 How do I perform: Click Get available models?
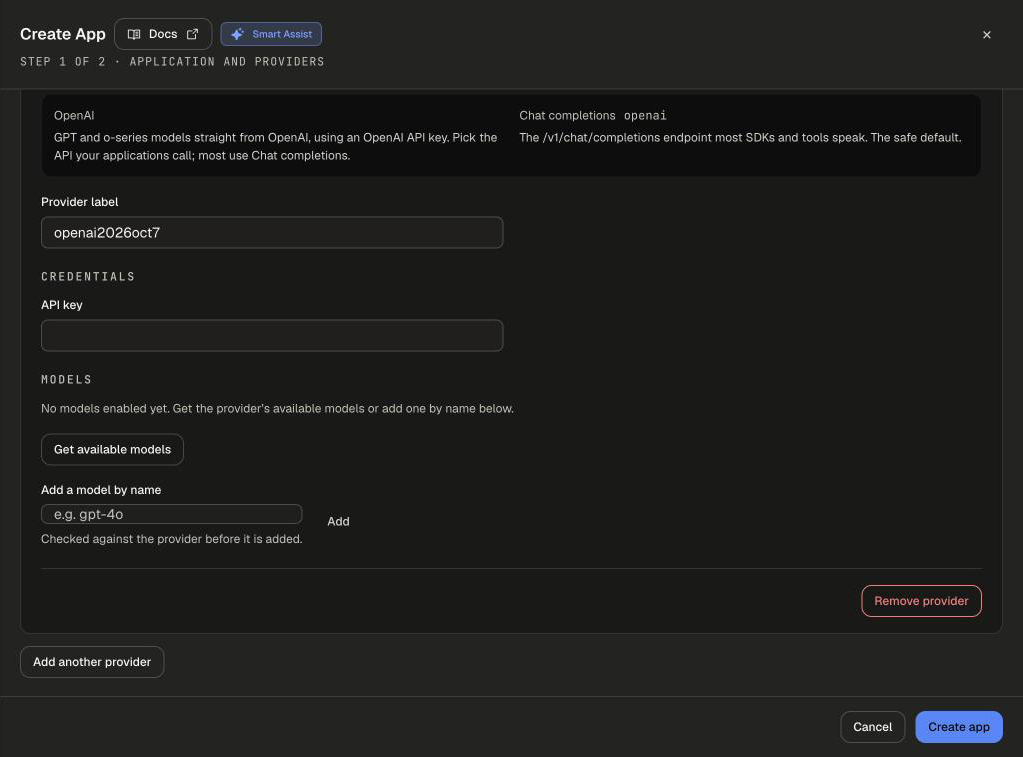[112, 450]
